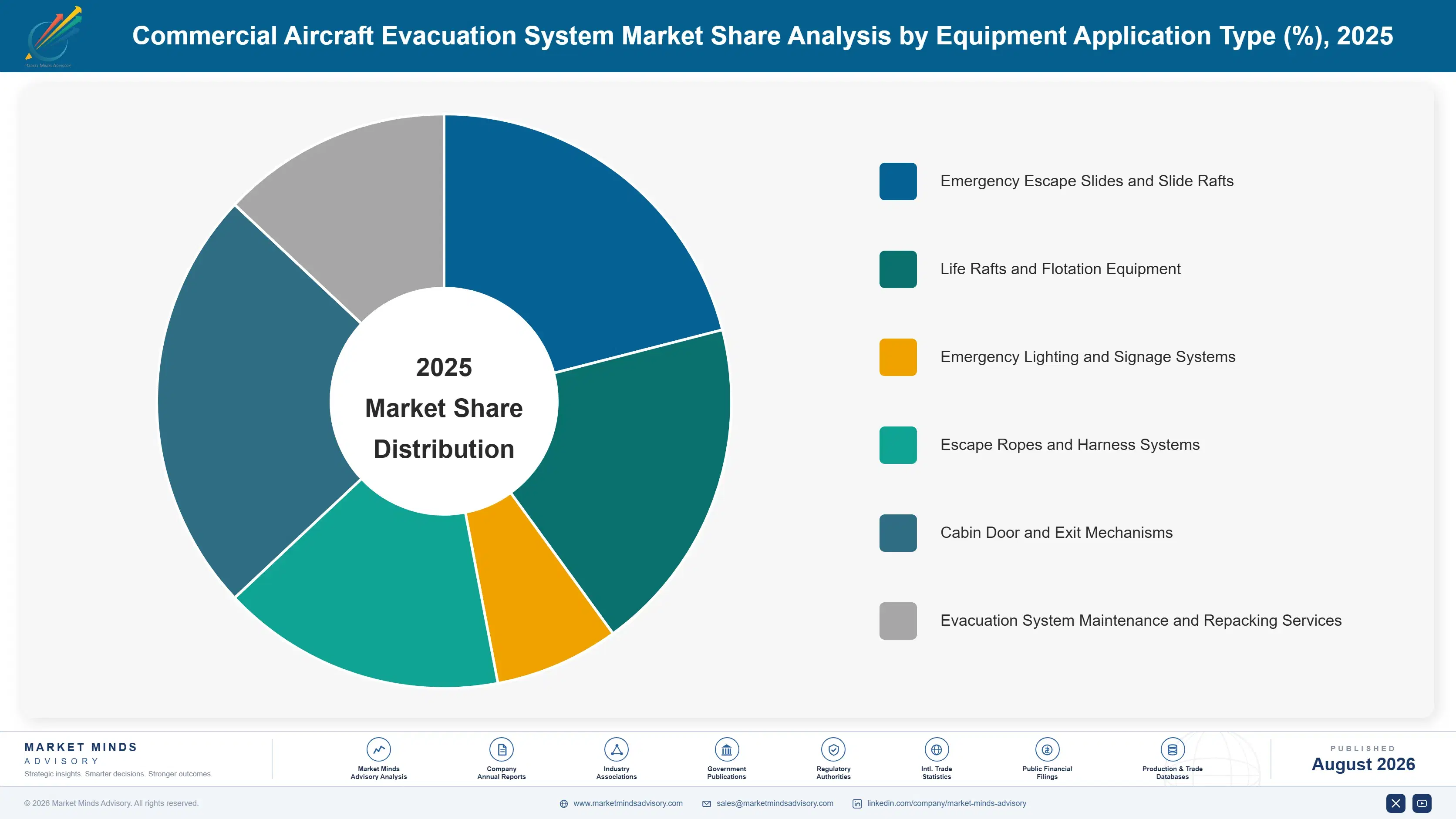Viewport: 1456px width, 819px height.
Task: Click the Intl. Trade Statistics globe icon
Action: point(937,749)
